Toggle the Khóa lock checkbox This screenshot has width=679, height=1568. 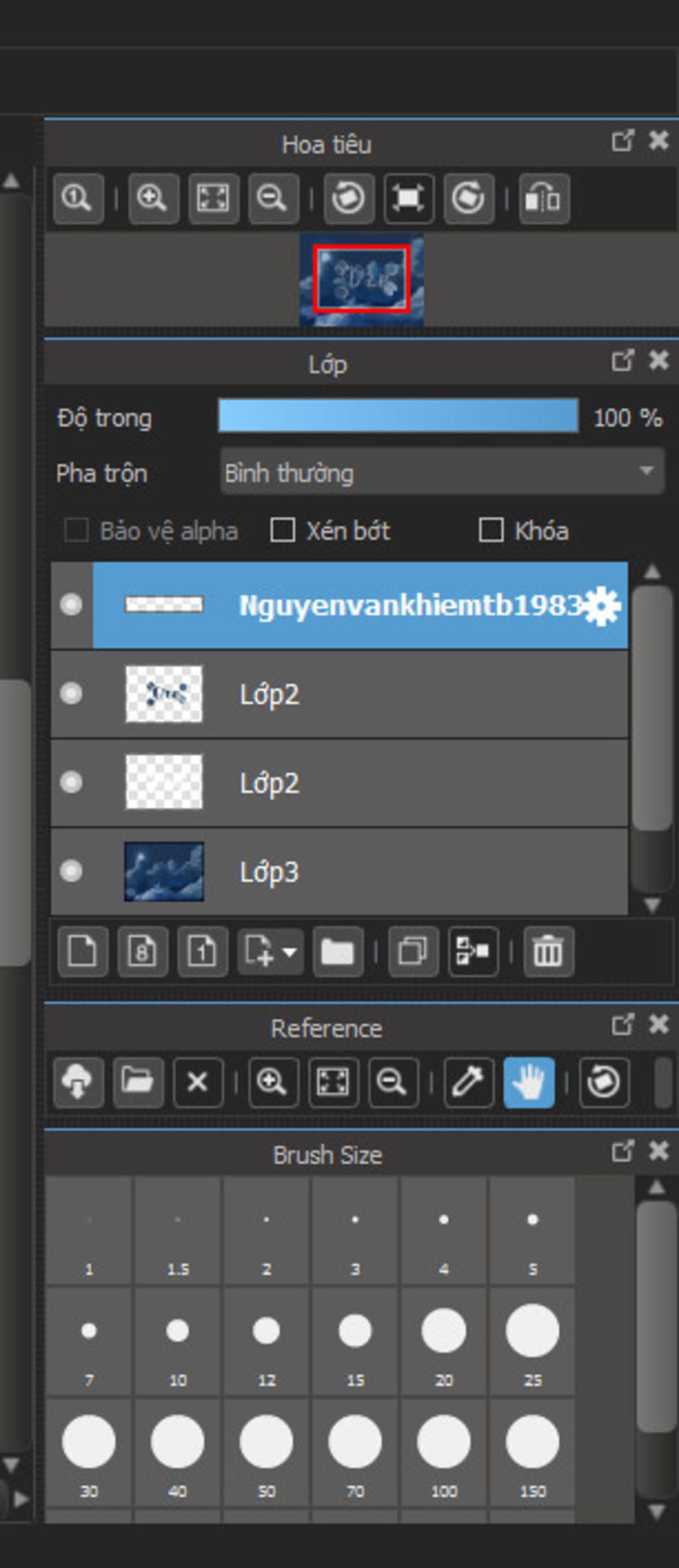click(x=491, y=530)
